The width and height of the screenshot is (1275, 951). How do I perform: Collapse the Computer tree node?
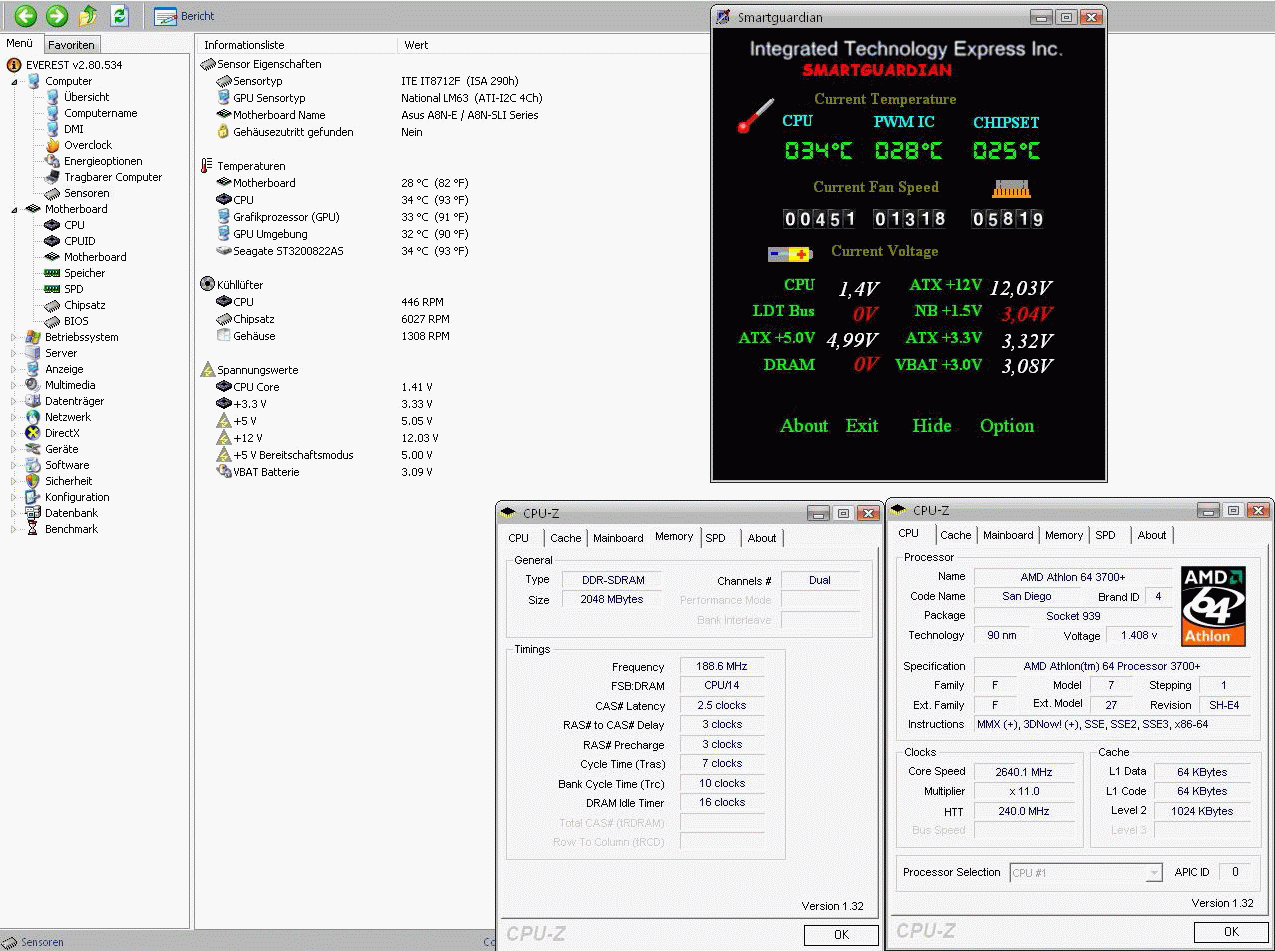[15, 82]
